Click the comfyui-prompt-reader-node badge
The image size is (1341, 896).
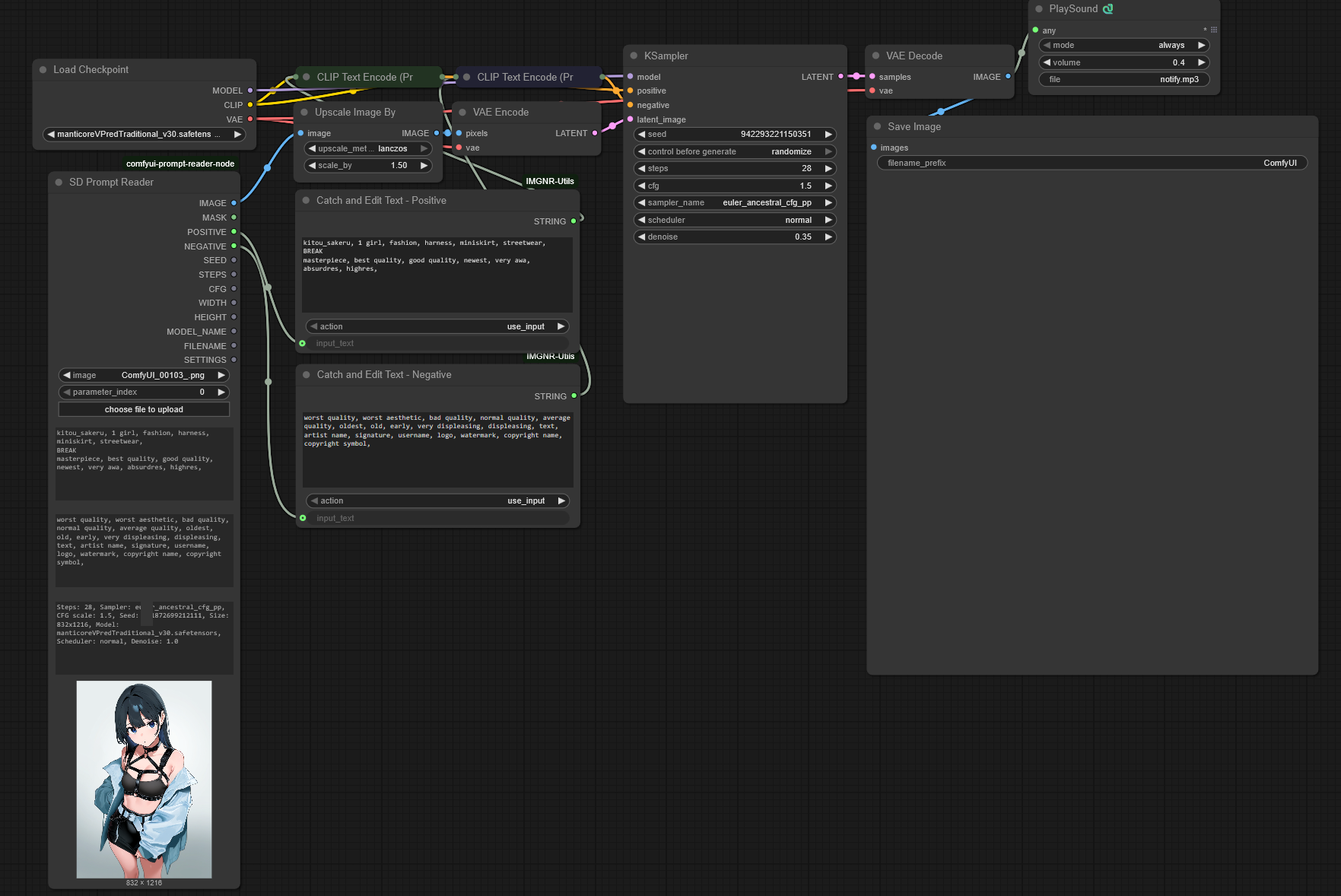[180, 164]
